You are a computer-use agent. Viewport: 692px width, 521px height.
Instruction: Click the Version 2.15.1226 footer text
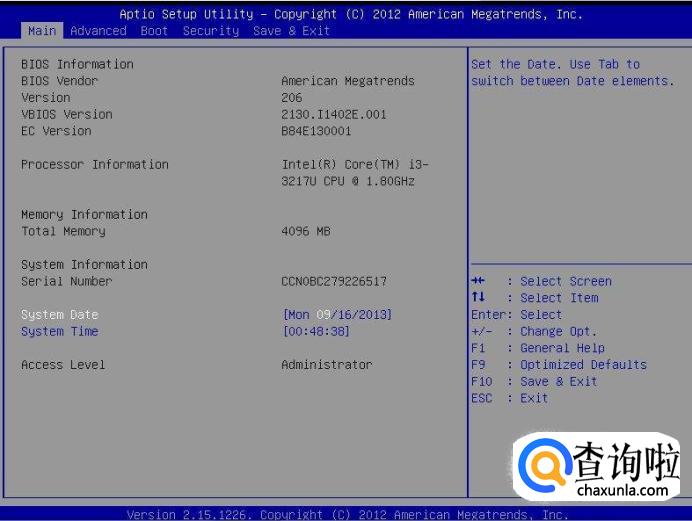coord(347,515)
